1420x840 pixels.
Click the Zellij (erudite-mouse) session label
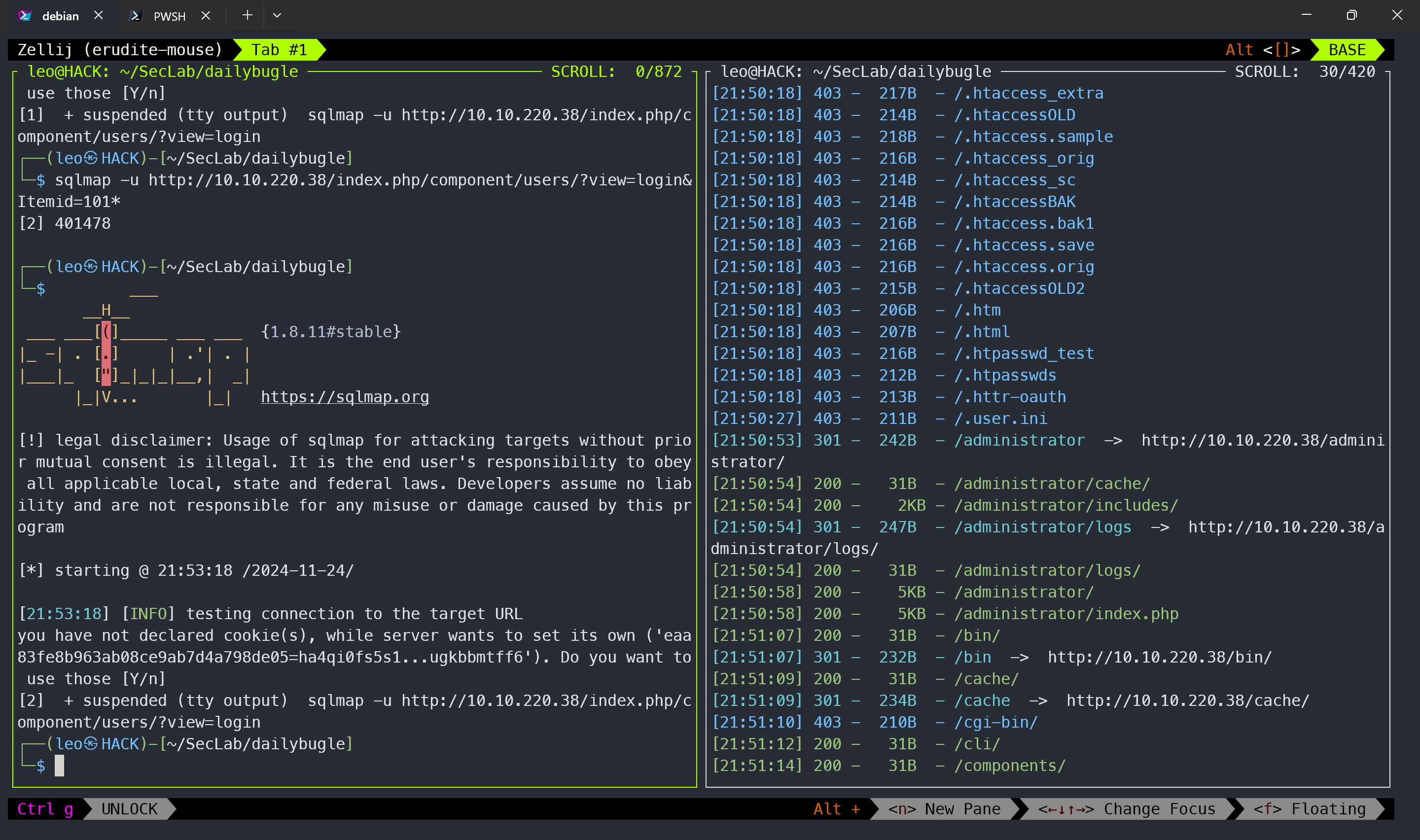tap(120, 50)
